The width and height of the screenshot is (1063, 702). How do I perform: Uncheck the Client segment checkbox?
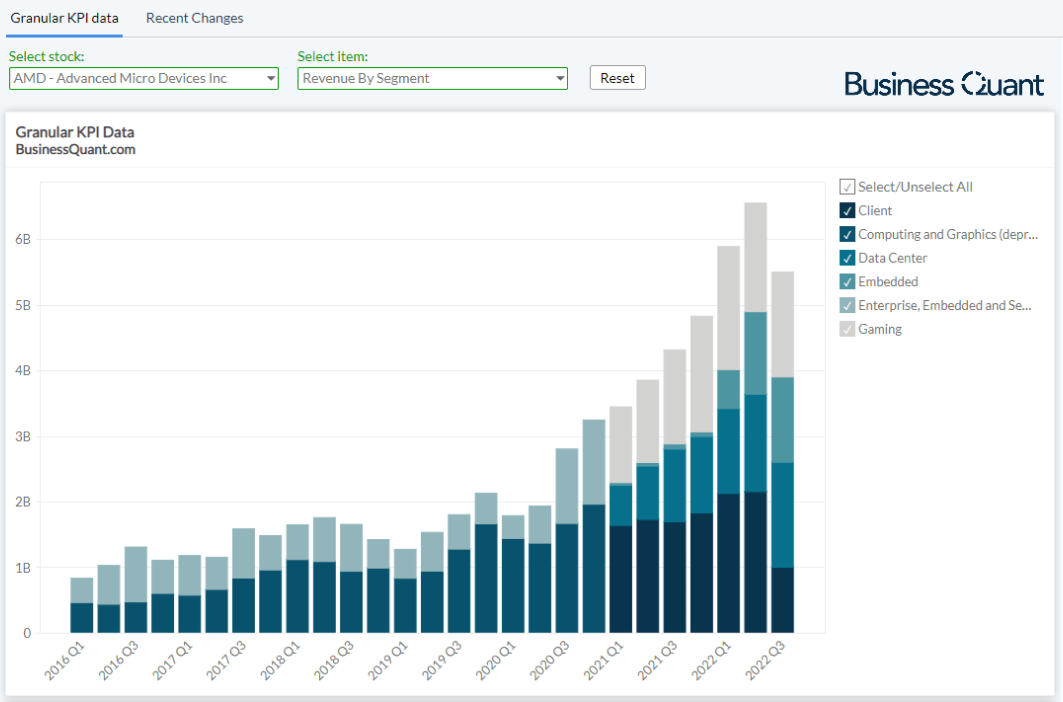click(x=847, y=211)
